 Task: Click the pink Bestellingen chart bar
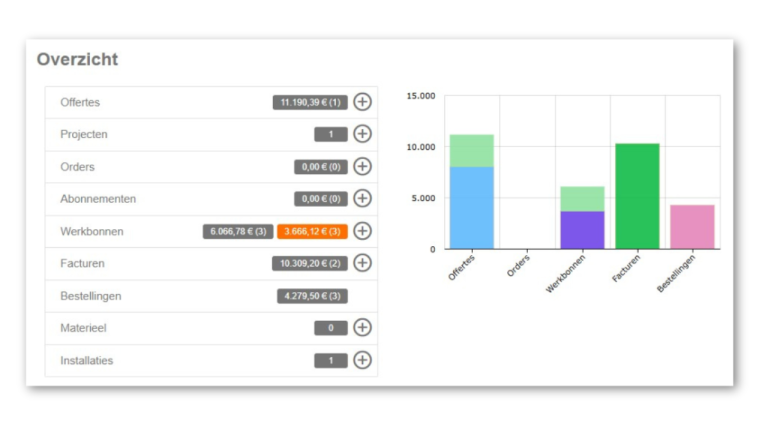[x=692, y=227]
